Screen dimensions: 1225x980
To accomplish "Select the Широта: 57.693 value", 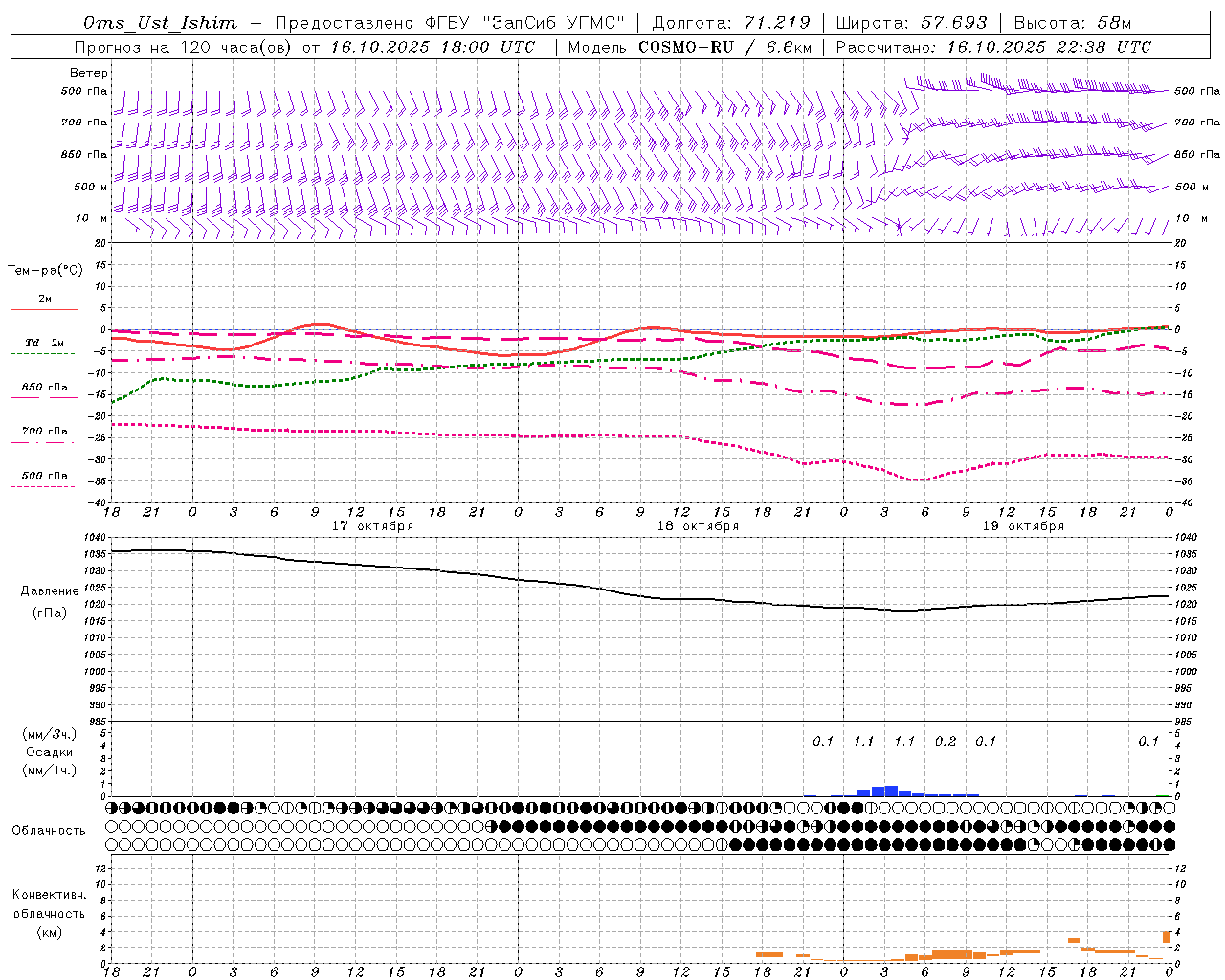I will coord(911,23).
